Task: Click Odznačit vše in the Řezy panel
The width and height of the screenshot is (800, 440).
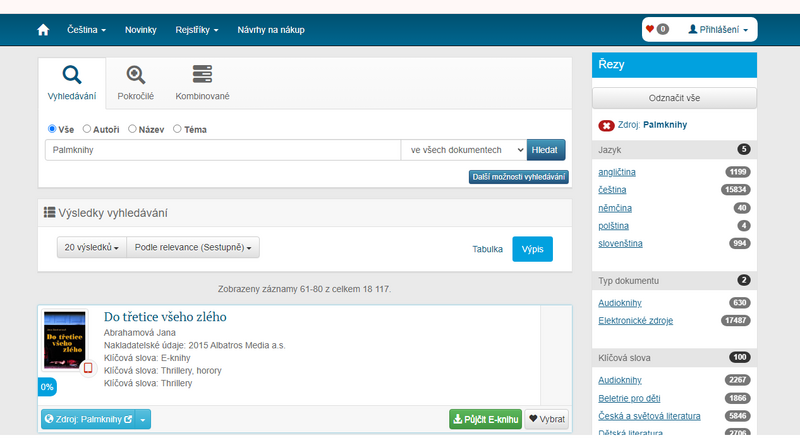Action: click(674, 98)
